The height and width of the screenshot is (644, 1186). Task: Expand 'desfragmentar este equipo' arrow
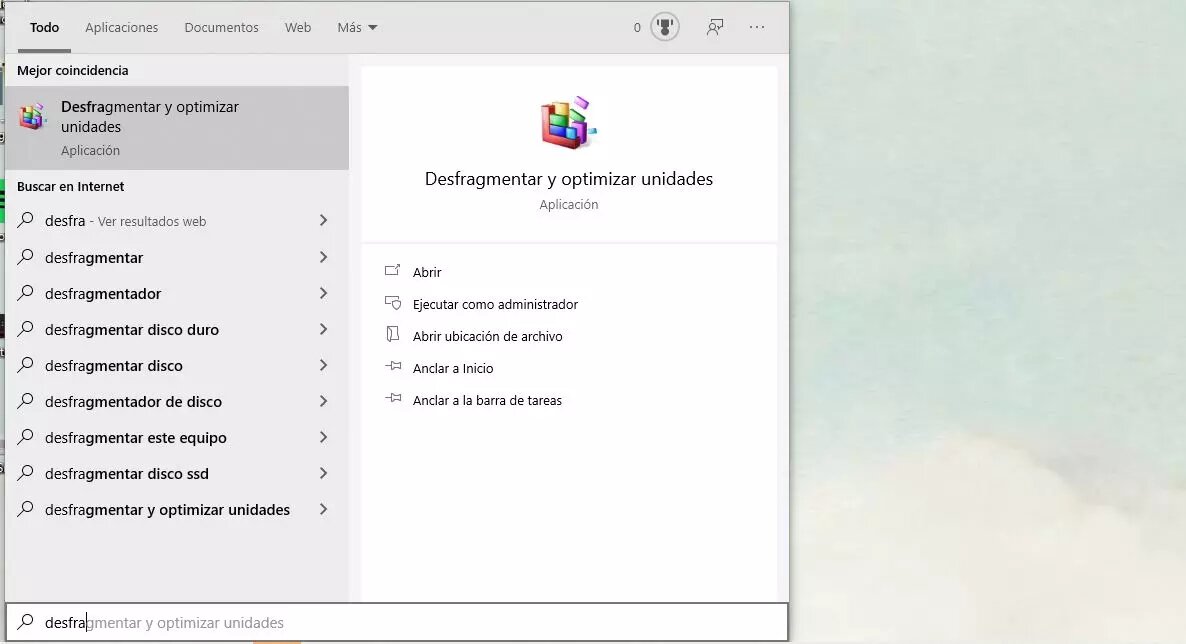tap(323, 437)
